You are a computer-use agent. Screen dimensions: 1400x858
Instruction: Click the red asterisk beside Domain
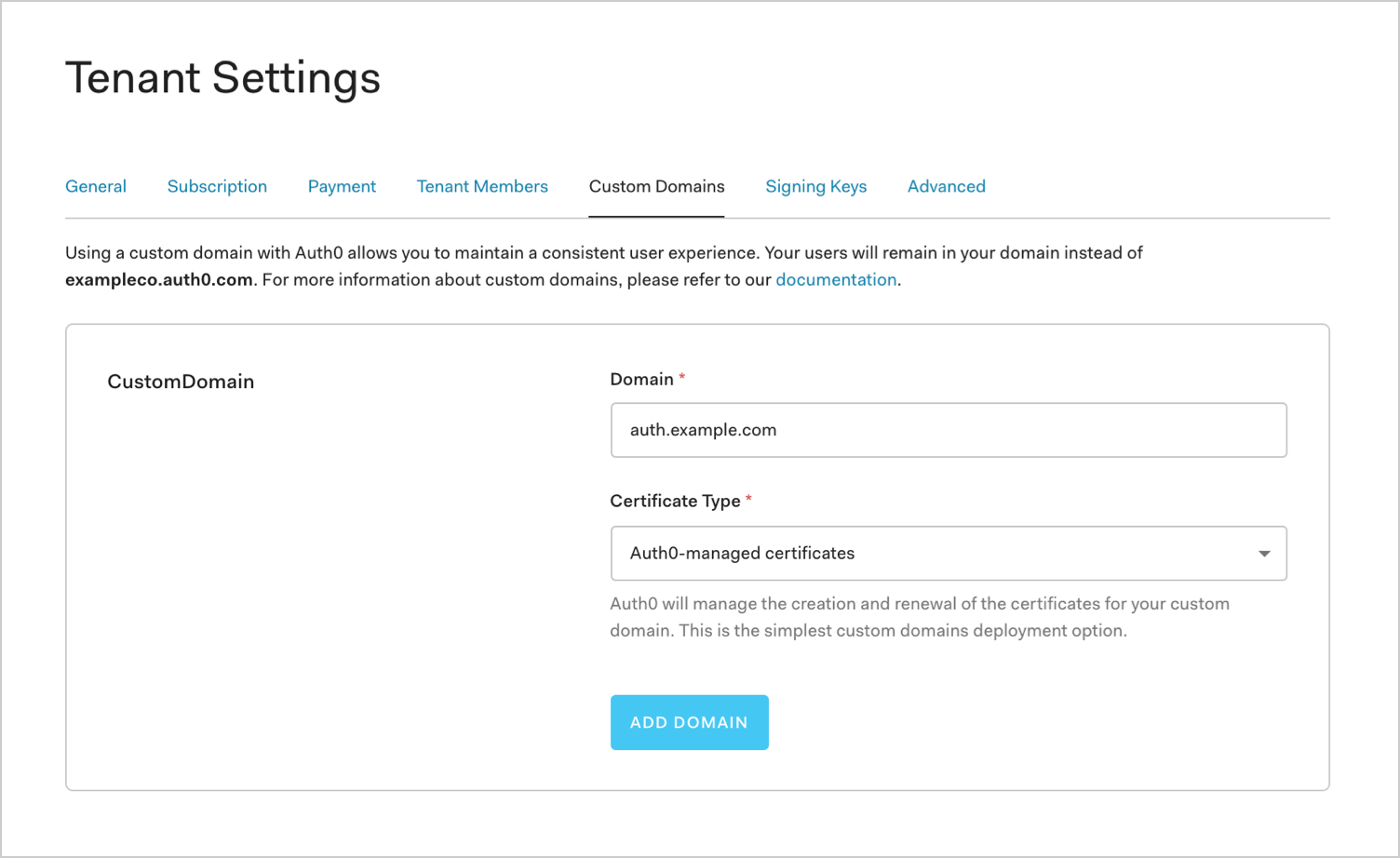pos(682,377)
